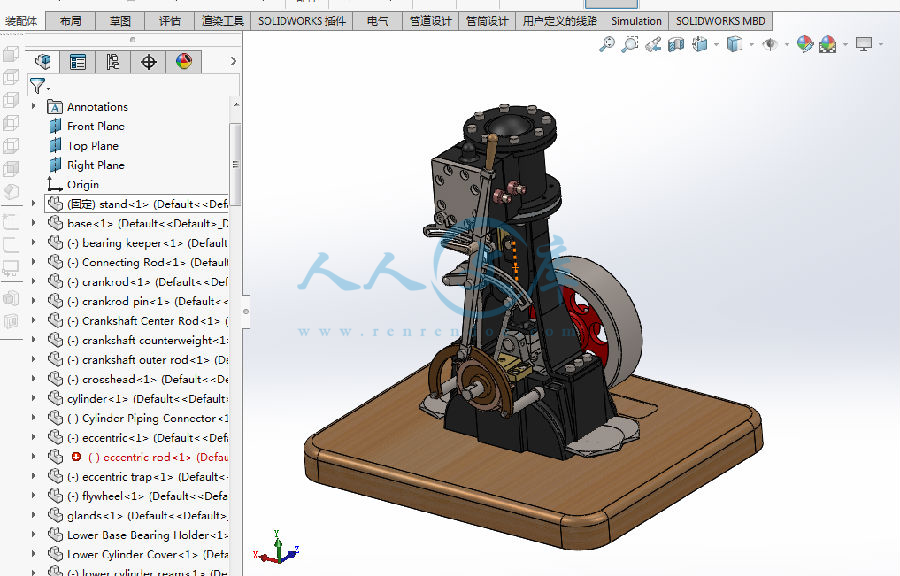Expand the eccentric rod<1> error node
Screen dimensions: 900x576
33,457
